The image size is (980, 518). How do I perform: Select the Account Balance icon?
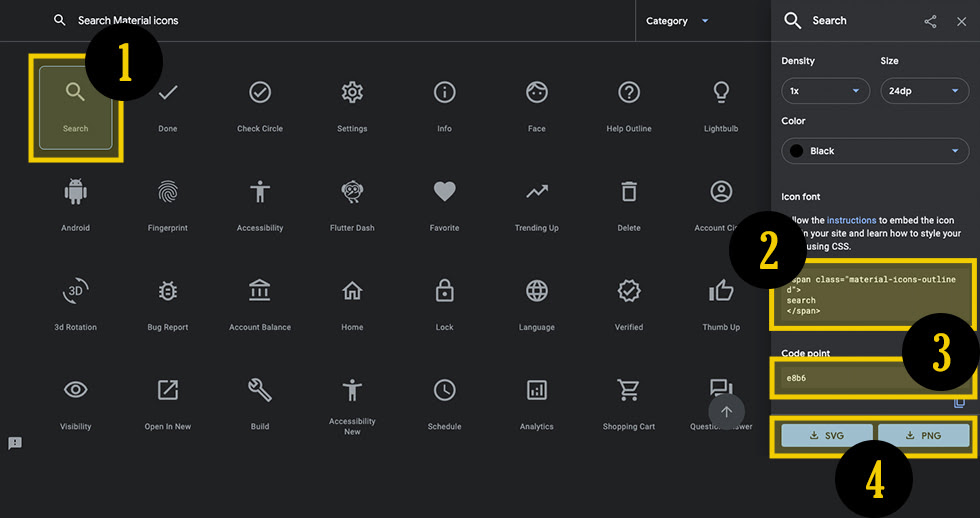tap(260, 291)
